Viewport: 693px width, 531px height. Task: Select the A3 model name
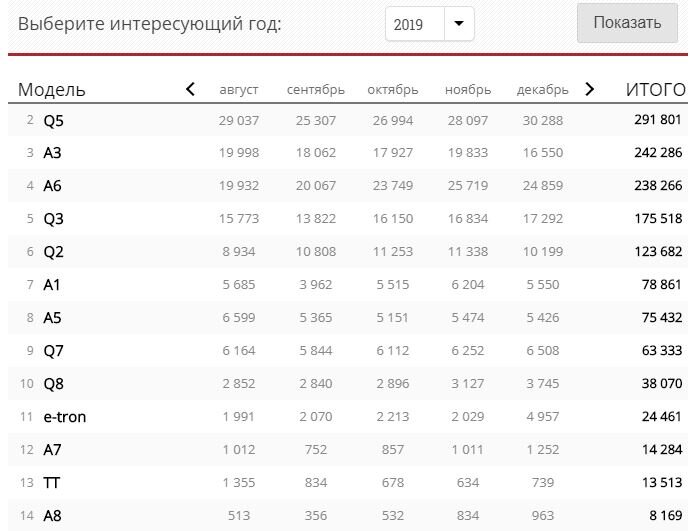(x=52, y=153)
